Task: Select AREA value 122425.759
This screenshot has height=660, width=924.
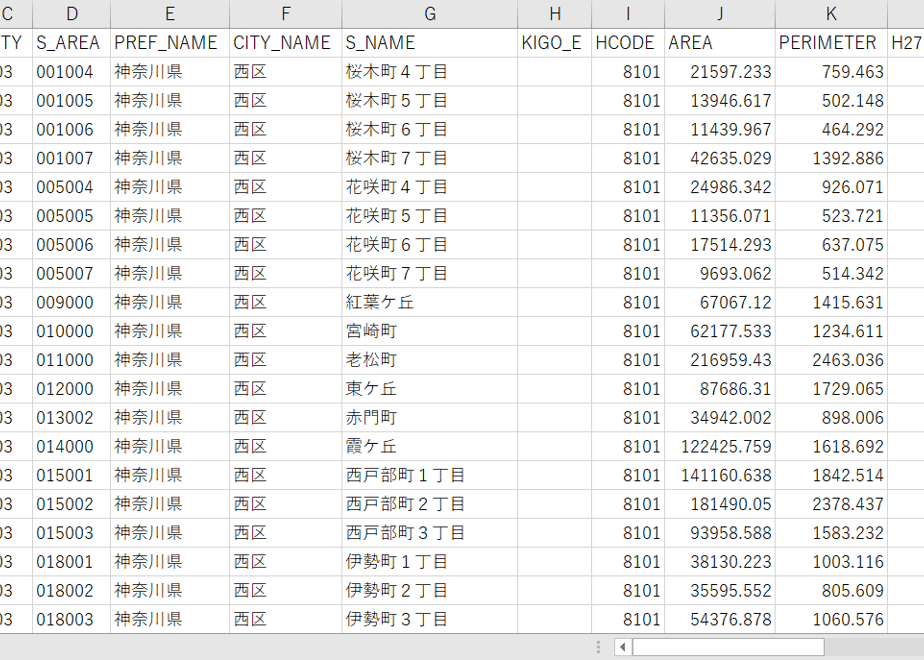Action: point(720,447)
